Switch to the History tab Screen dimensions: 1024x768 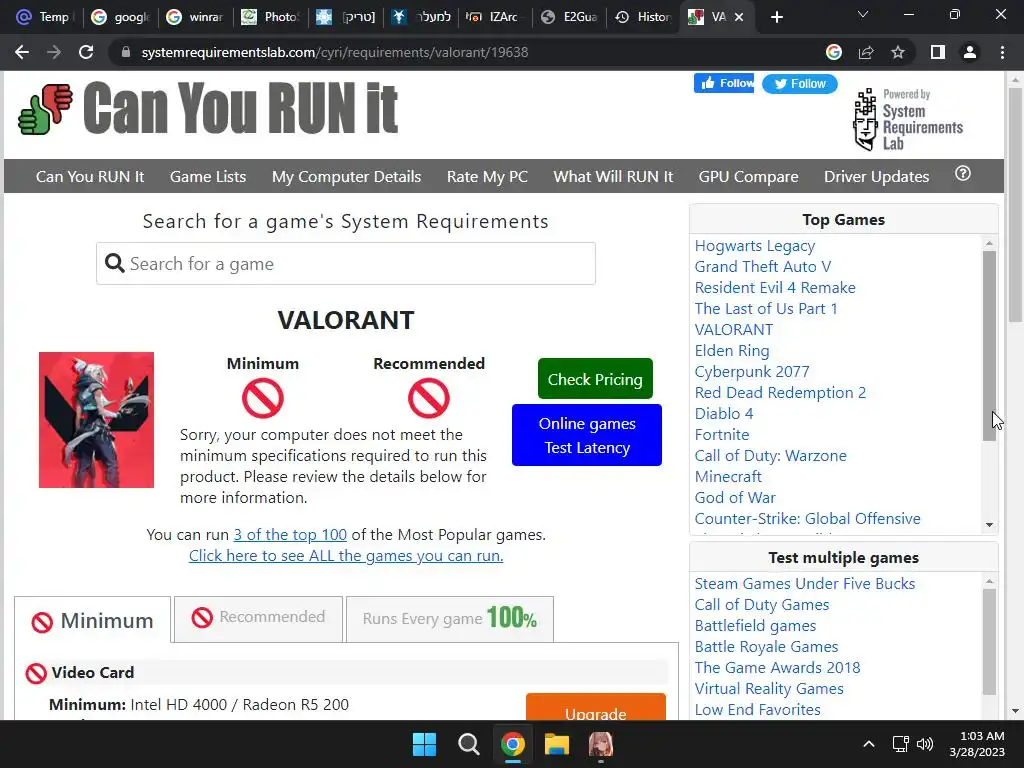coord(644,17)
